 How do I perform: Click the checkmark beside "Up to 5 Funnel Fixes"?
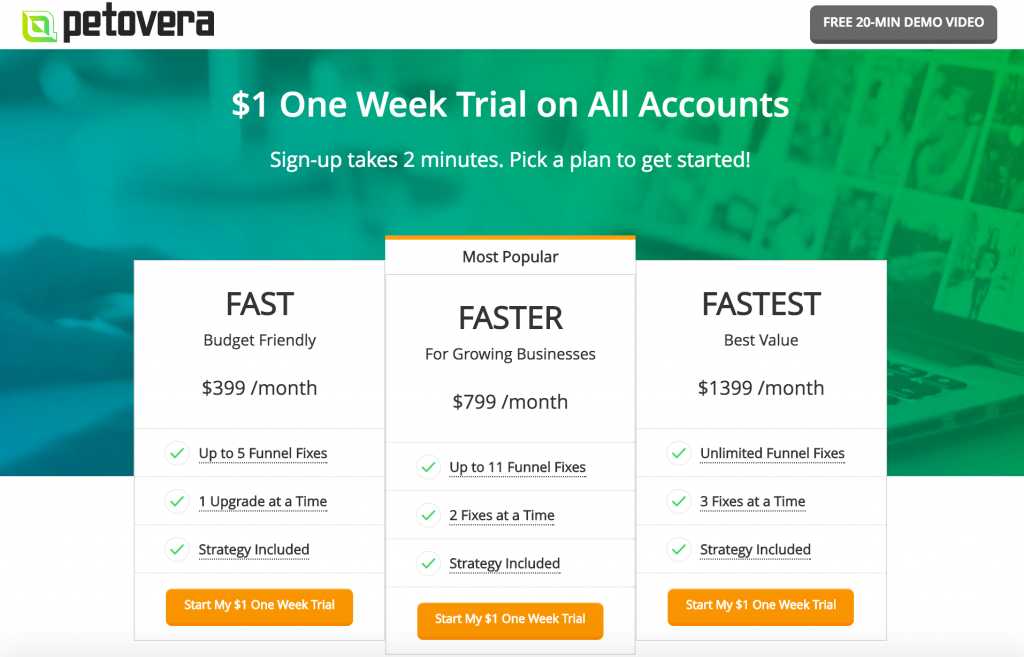coord(177,453)
